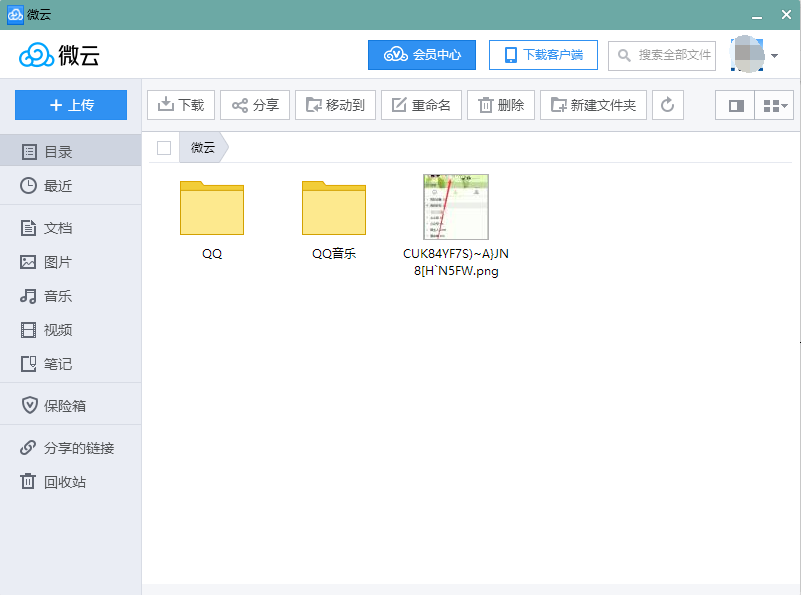Click the 分享 share toolbar button
This screenshot has width=801, height=595.
254,105
